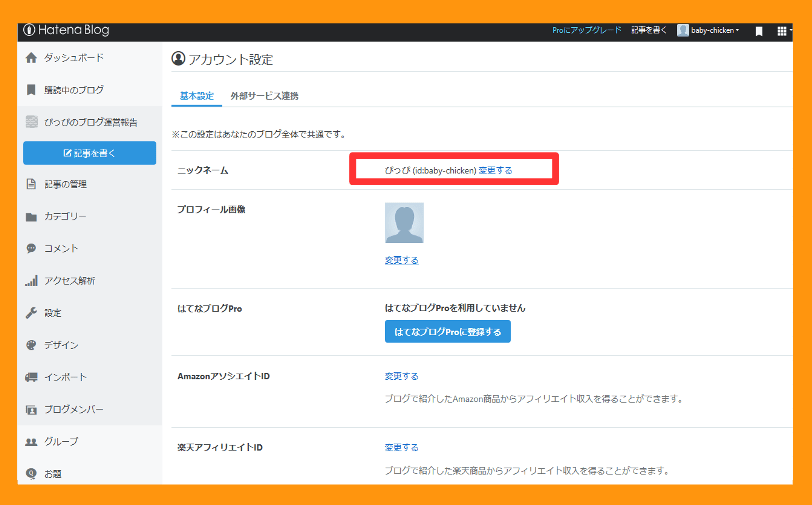Click the コメント speech bubble icon
The image size is (812, 505).
(x=31, y=249)
